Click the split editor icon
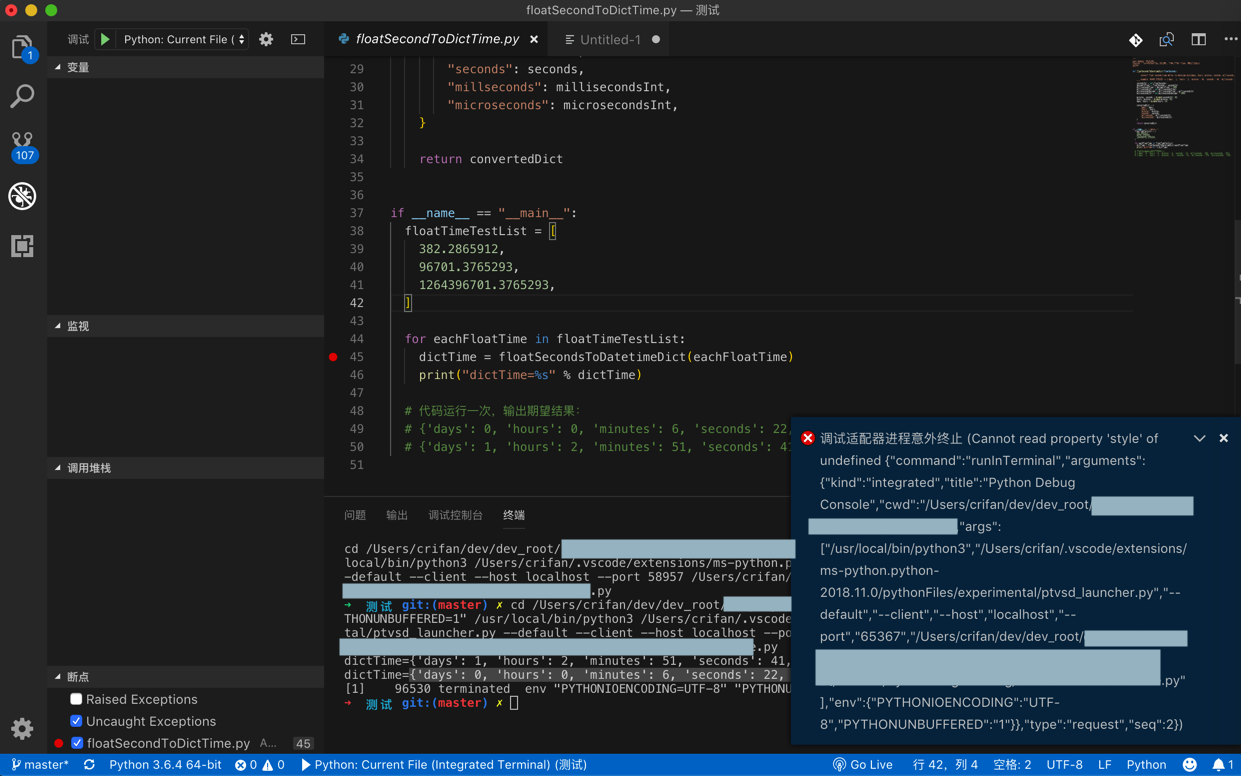Image resolution: width=1241 pixels, height=776 pixels. click(x=1198, y=40)
